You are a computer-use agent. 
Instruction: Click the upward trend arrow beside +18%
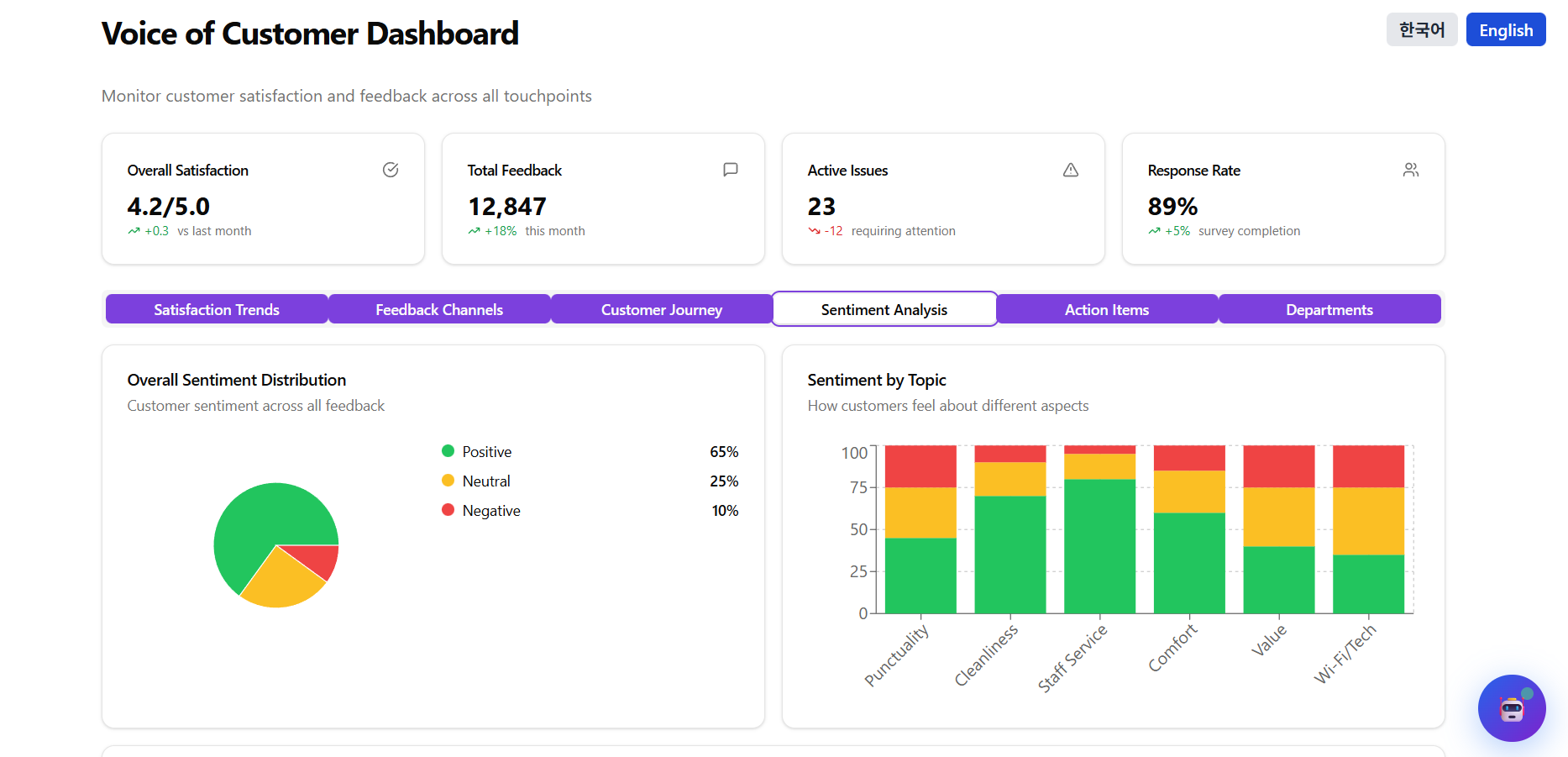473,230
